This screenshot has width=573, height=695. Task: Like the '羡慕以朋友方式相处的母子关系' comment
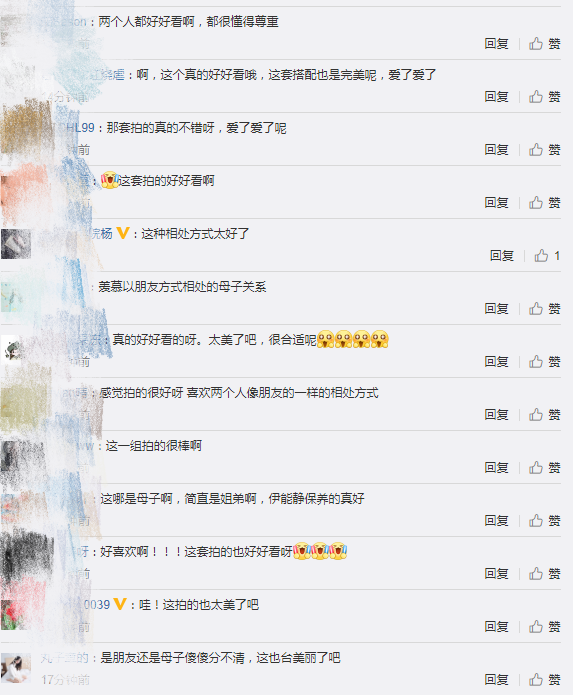pyautogui.click(x=544, y=308)
